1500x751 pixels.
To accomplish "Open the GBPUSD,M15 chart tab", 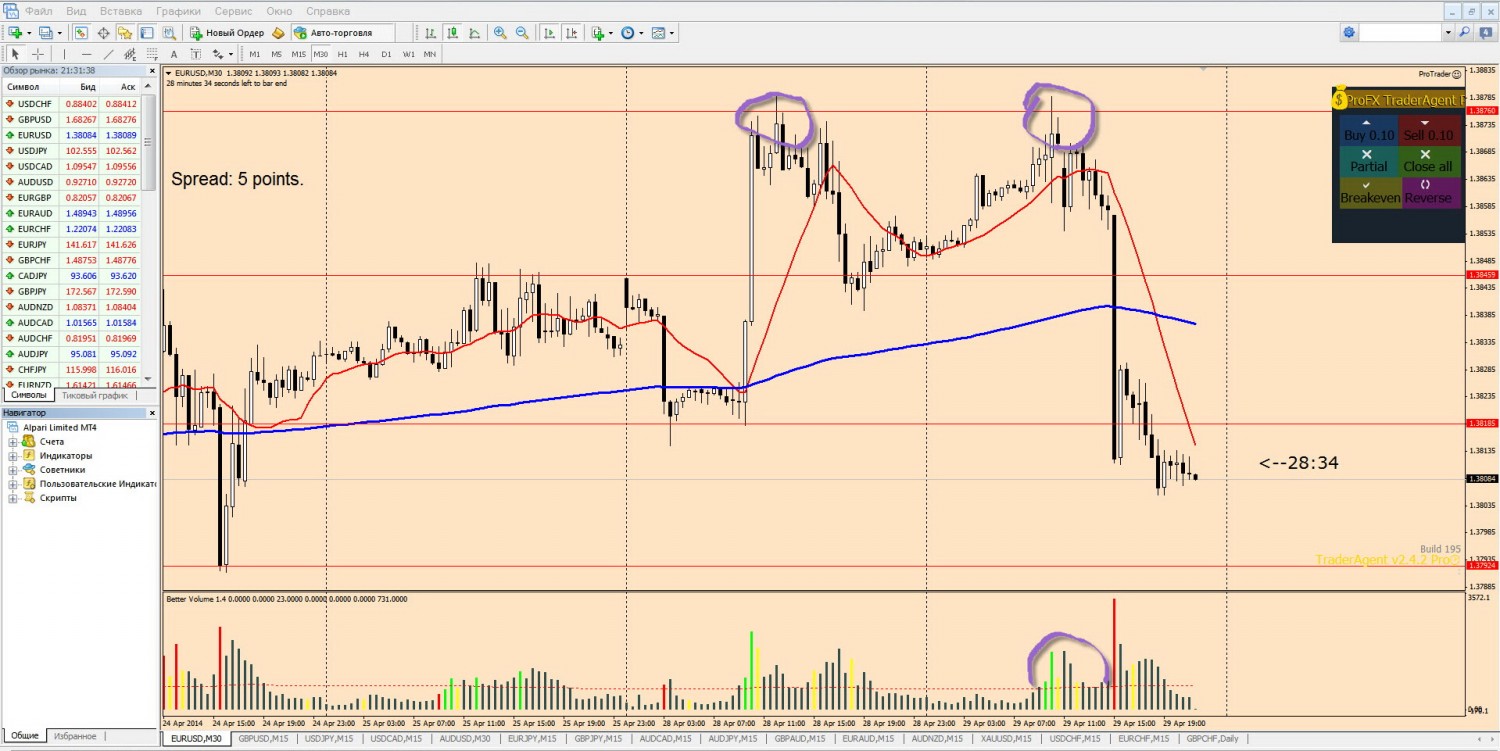I will [265, 739].
